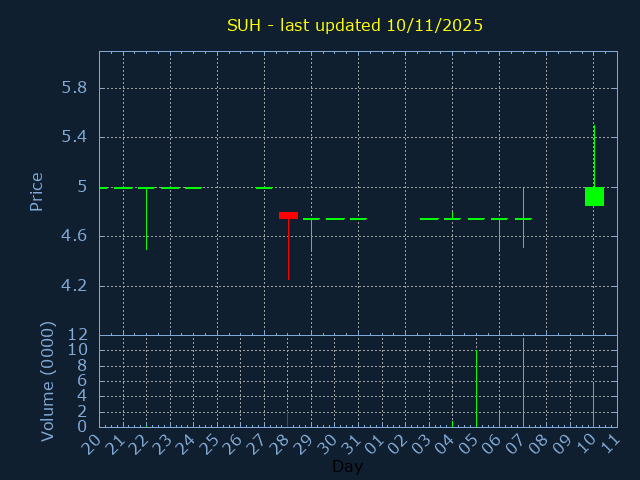Select the 4.2 price axis label
Viewport: 640px width, 480px height.
tap(74, 286)
